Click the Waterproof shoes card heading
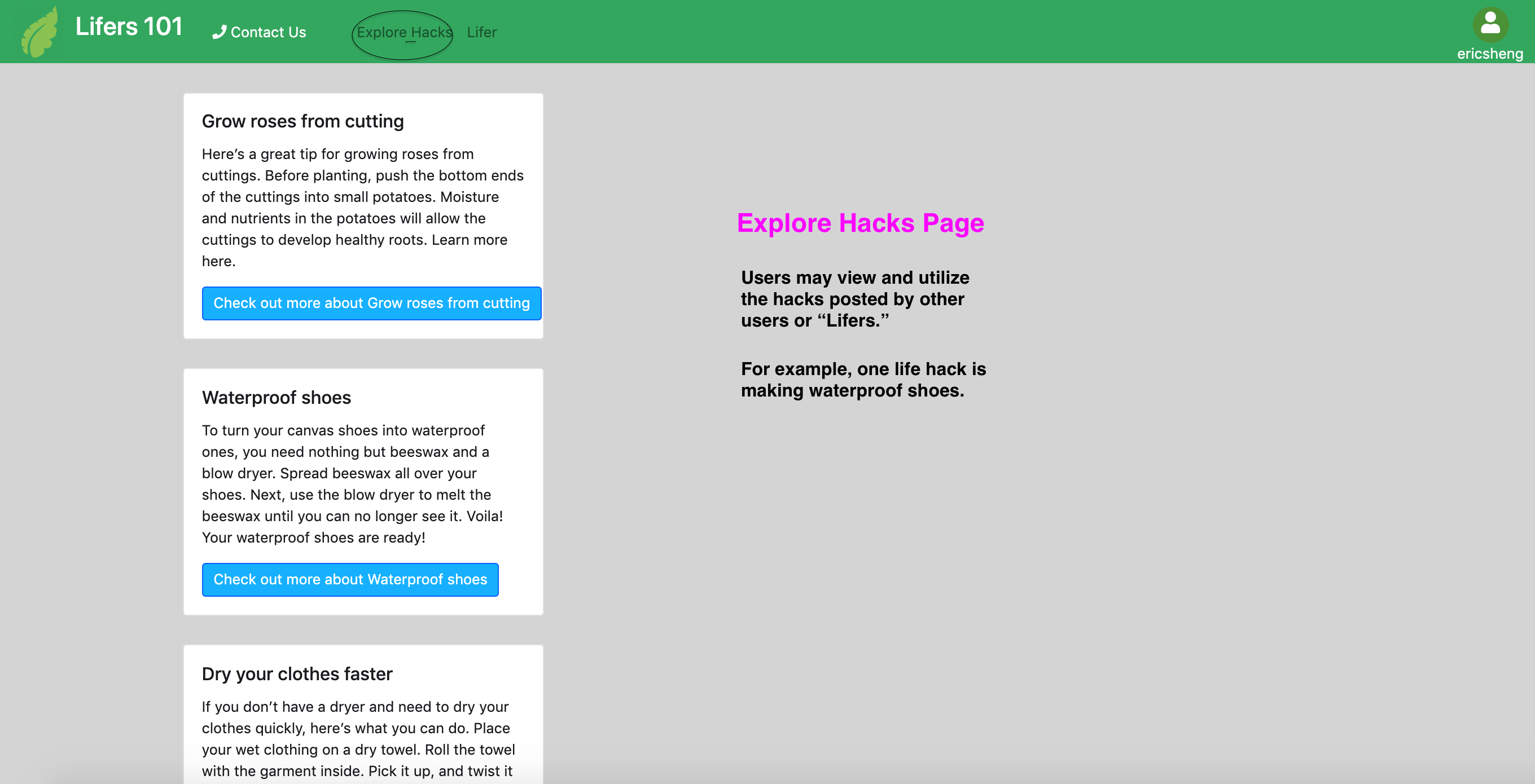This screenshot has height=784, width=1535. coord(277,398)
